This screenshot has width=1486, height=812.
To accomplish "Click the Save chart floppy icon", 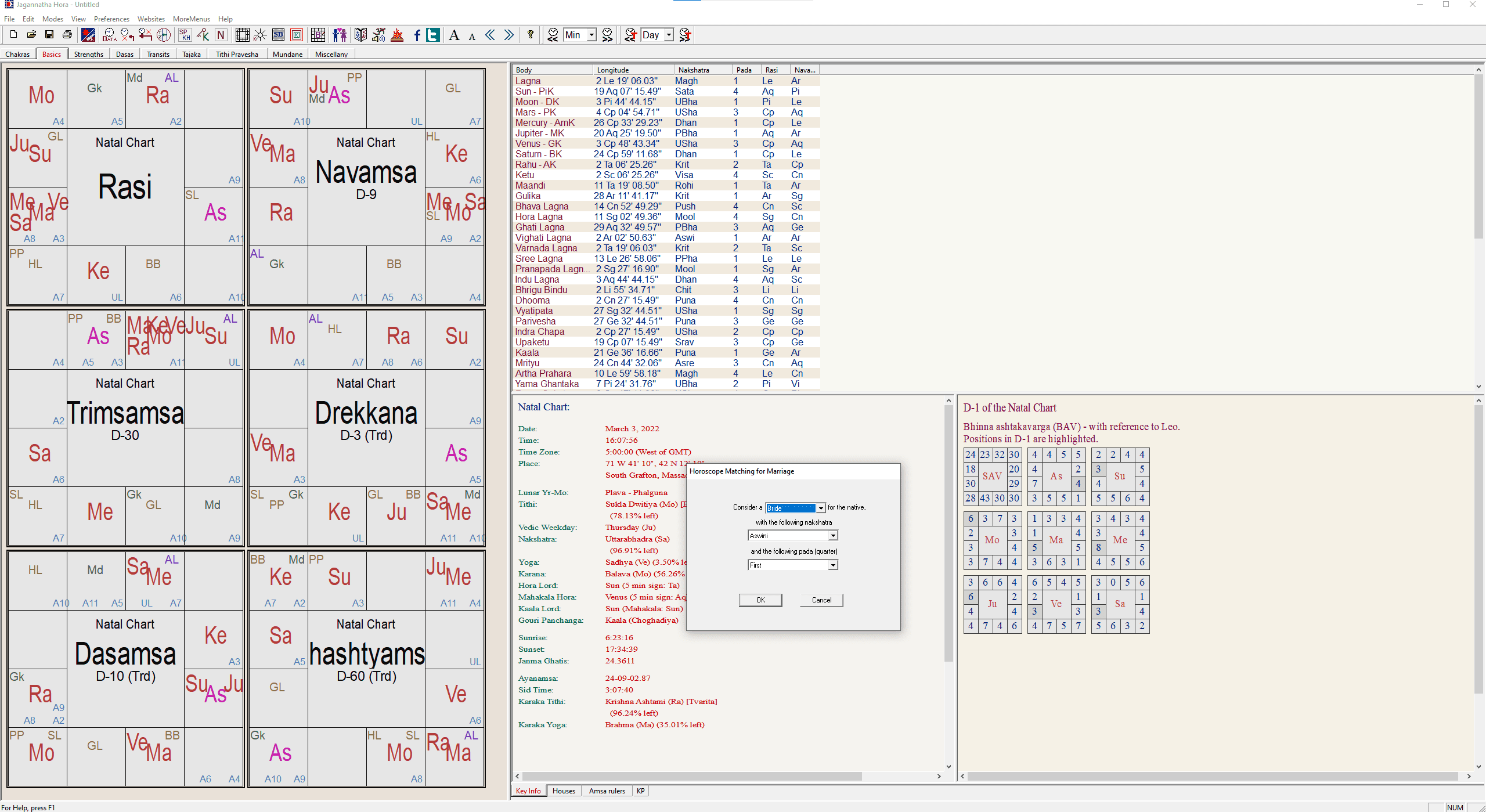I will pos(49,35).
